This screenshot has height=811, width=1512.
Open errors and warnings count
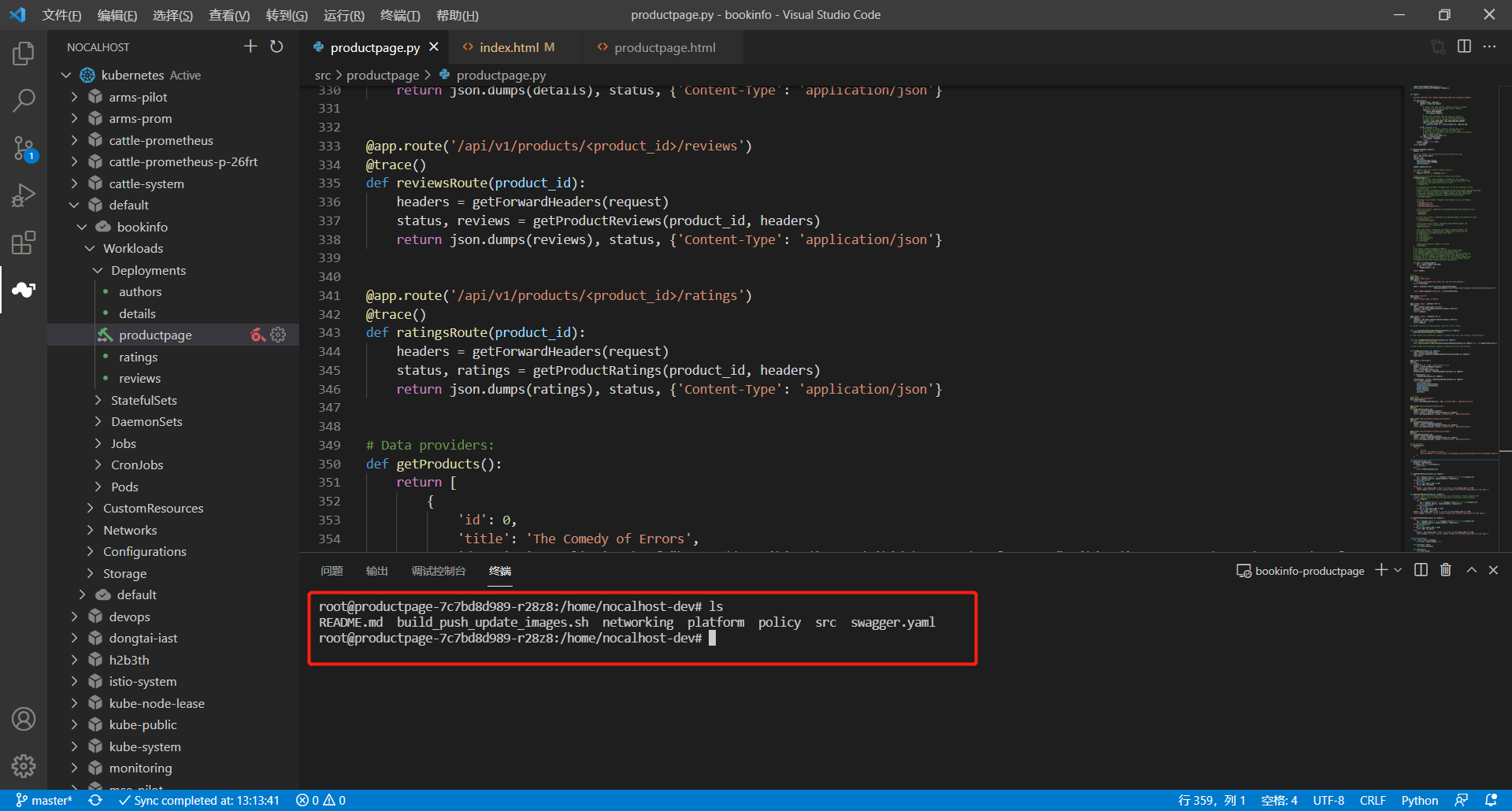pyautogui.click(x=321, y=800)
